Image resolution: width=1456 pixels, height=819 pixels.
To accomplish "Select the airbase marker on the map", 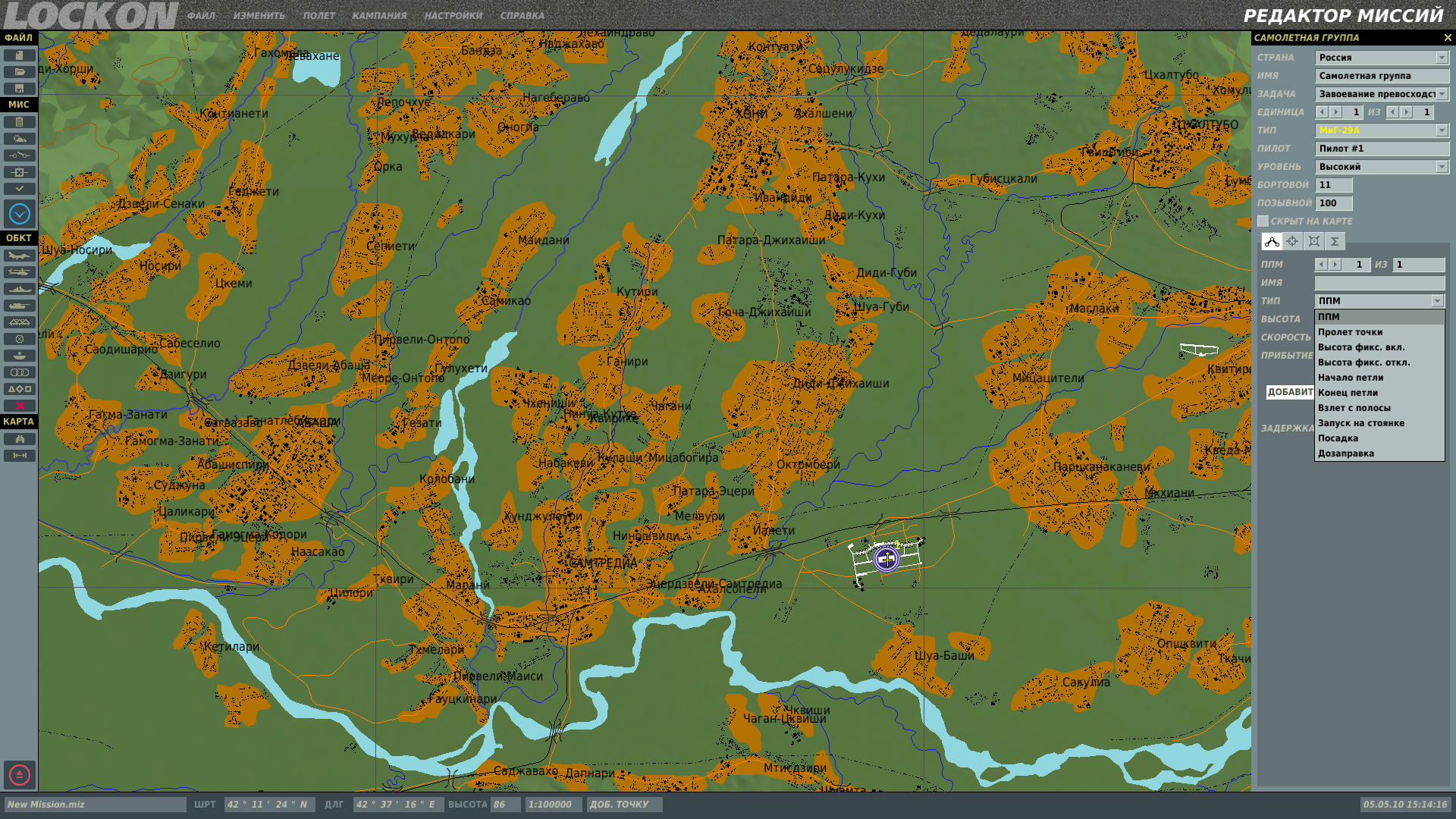I will click(886, 559).
